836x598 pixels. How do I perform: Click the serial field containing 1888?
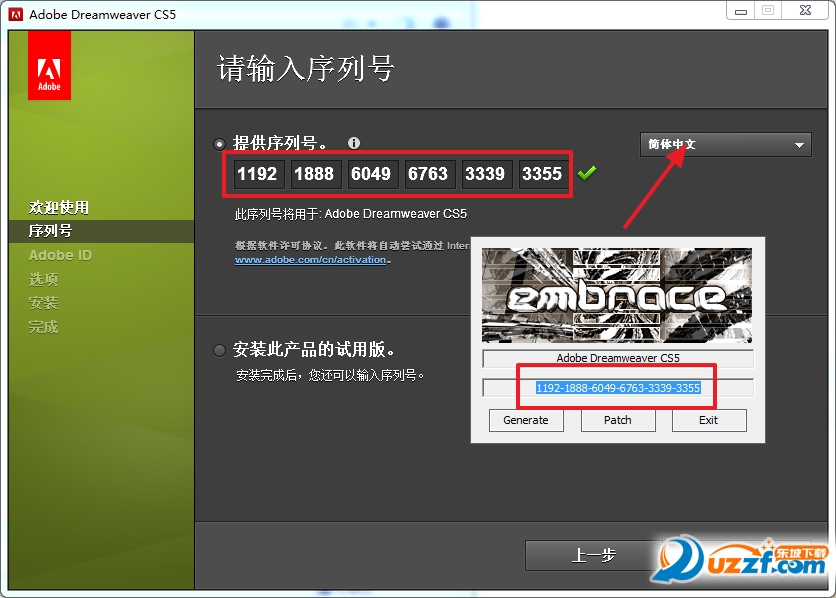pos(315,174)
